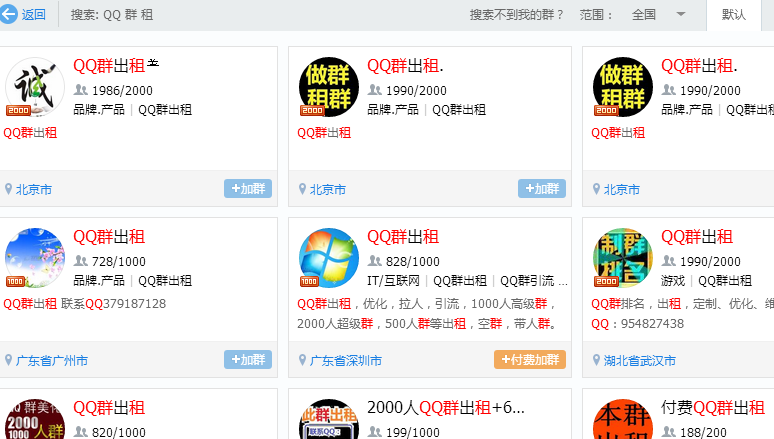Click member count icon next to 1986/2000

tap(80, 90)
